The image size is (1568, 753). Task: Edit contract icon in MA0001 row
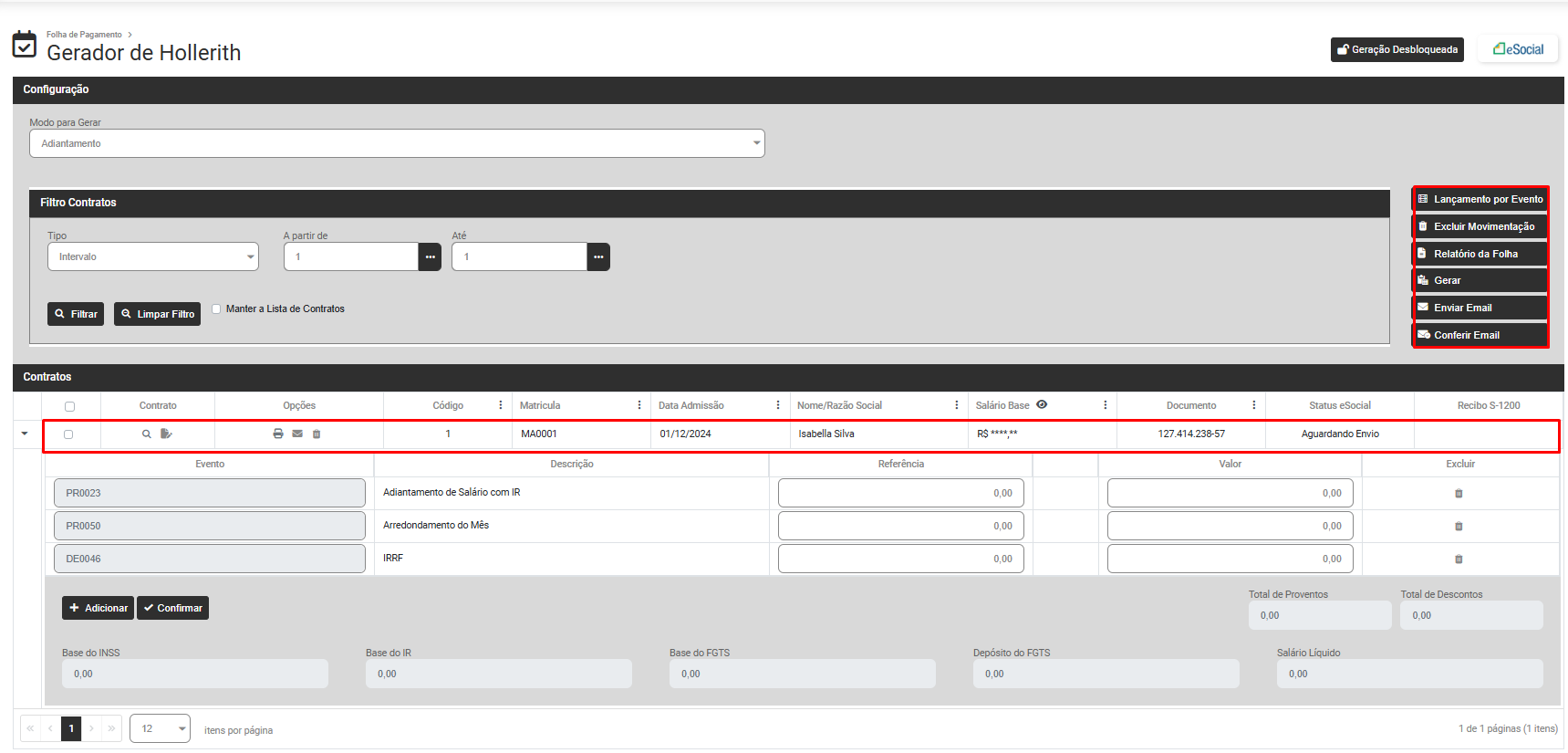click(166, 434)
